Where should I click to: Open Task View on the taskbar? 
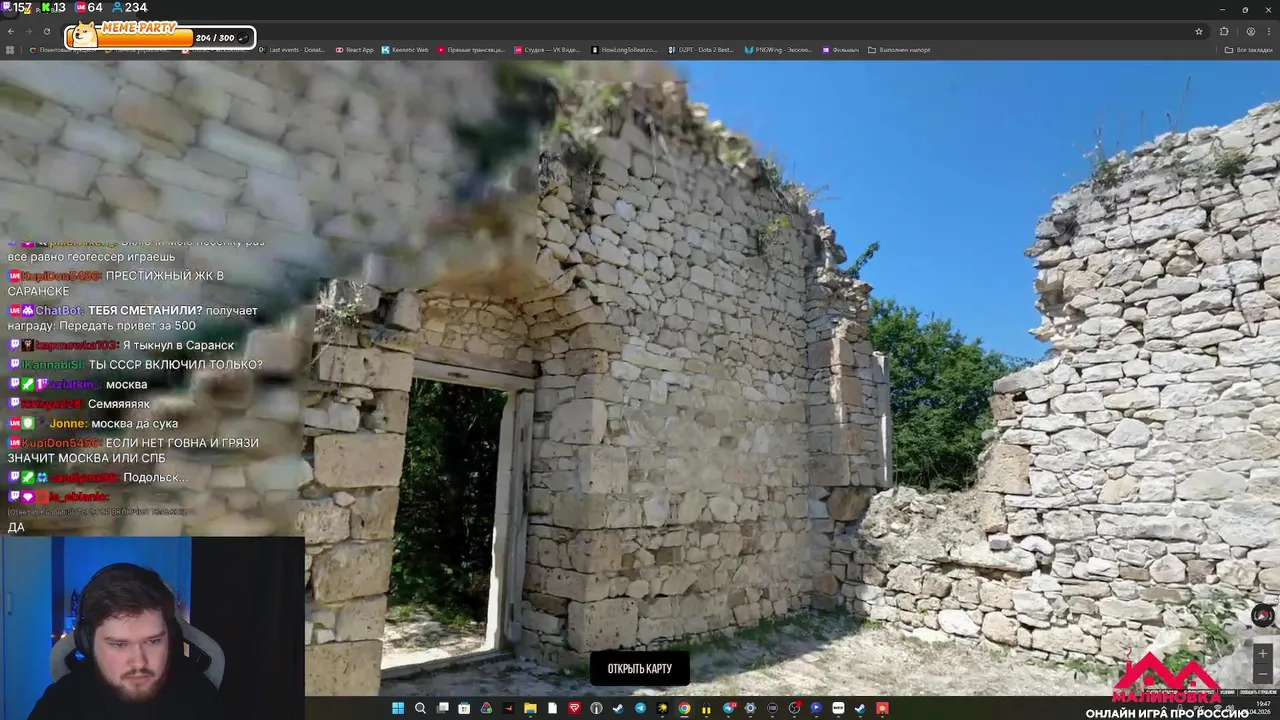442,708
